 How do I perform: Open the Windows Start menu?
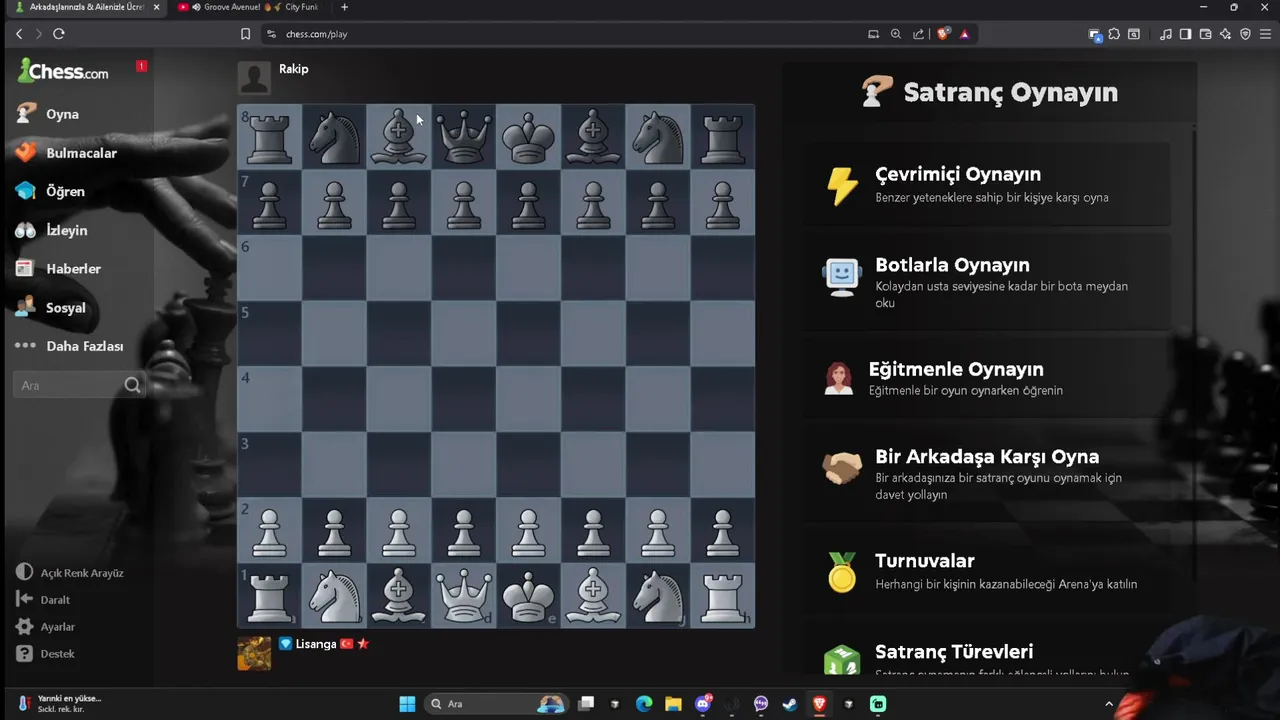pyautogui.click(x=407, y=704)
